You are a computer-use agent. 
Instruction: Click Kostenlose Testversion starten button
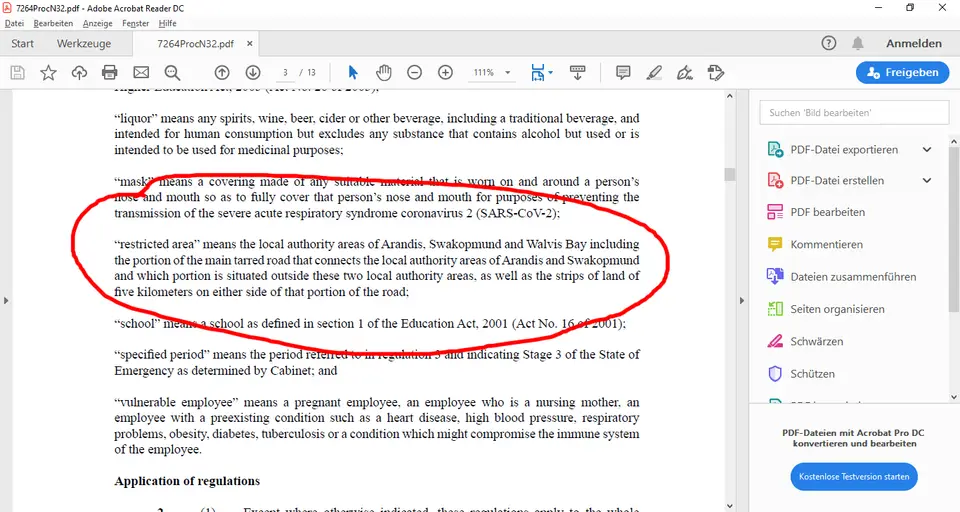pos(853,476)
